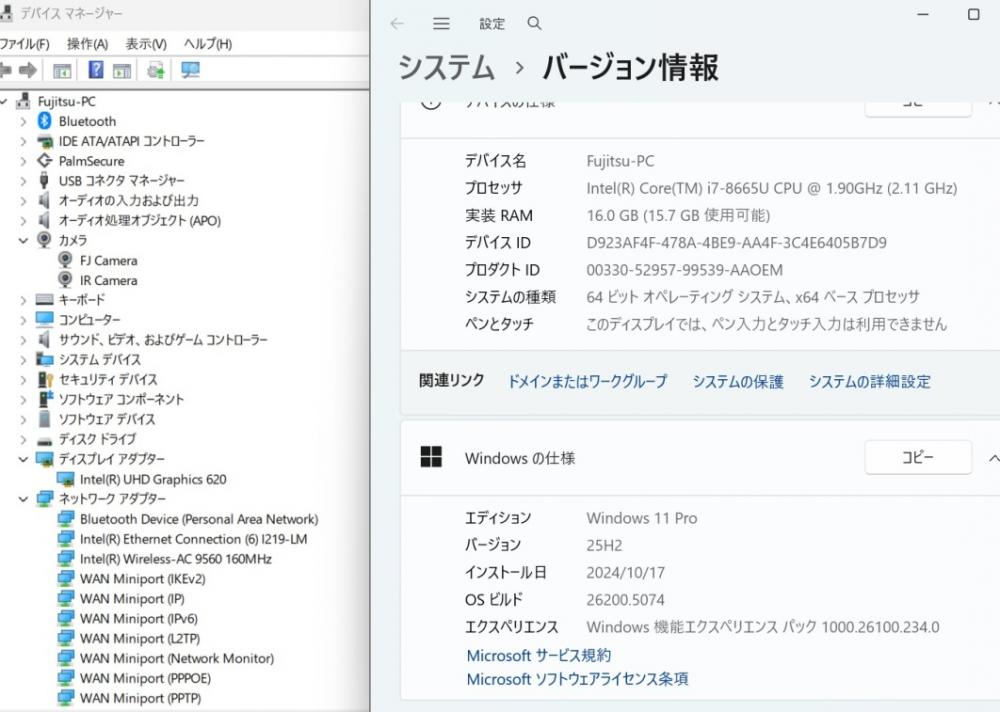Screen dimensions: 1000x712
Task: Click the update driver toolbar icon
Action: coord(155,70)
